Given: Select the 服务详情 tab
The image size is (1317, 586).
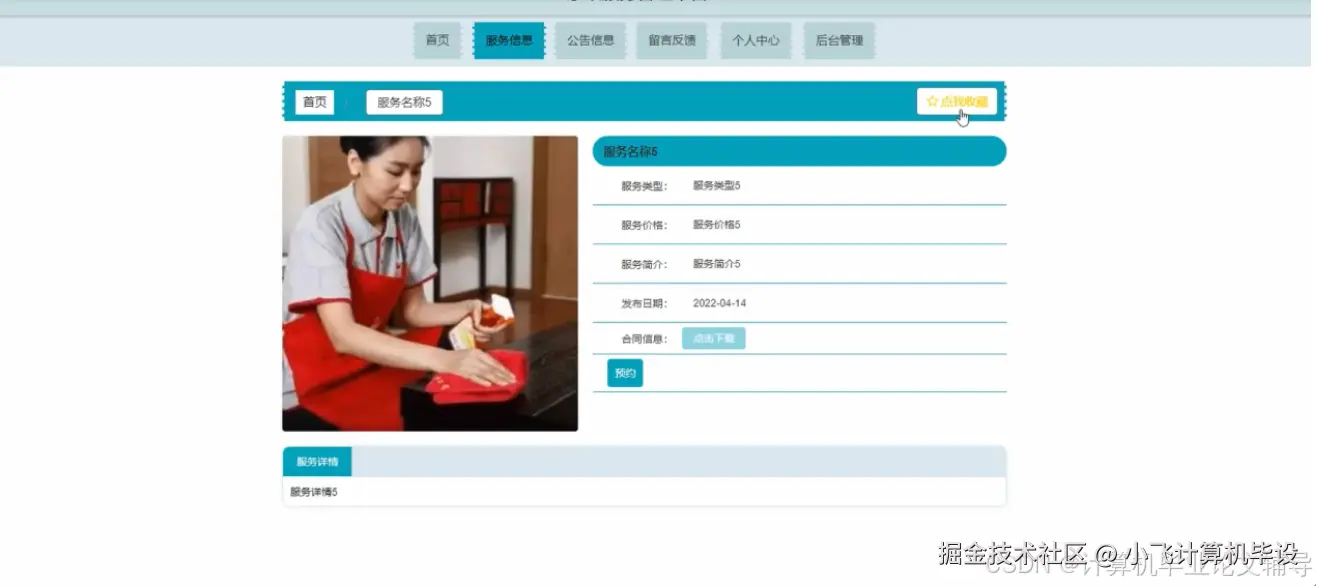Looking at the screenshot, I should (x=317, y=462).
